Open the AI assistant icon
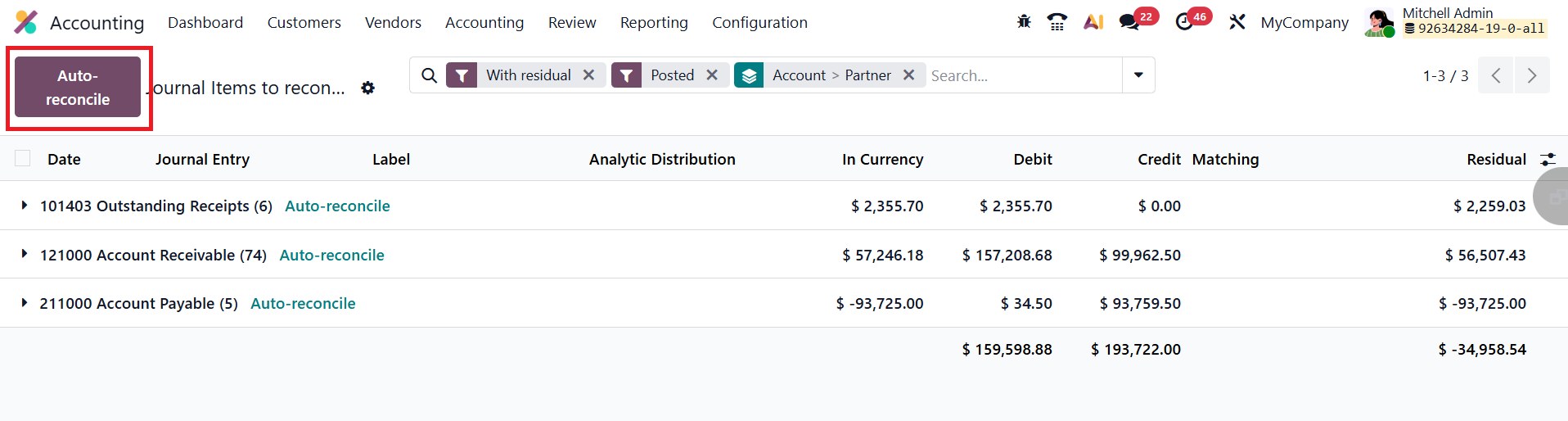Image resolution: width=1568 pixels, height=421 pixels. [1093, 22]
